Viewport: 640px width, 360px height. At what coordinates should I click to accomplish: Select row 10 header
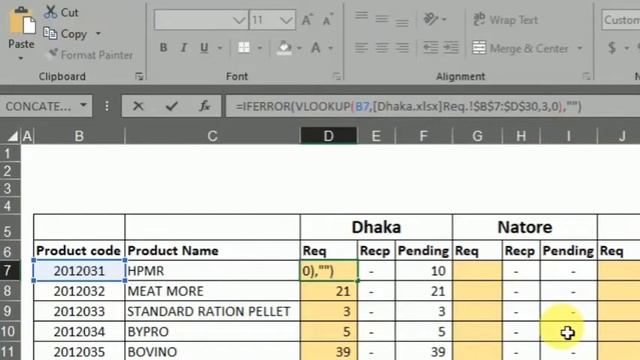pos(9,331)
